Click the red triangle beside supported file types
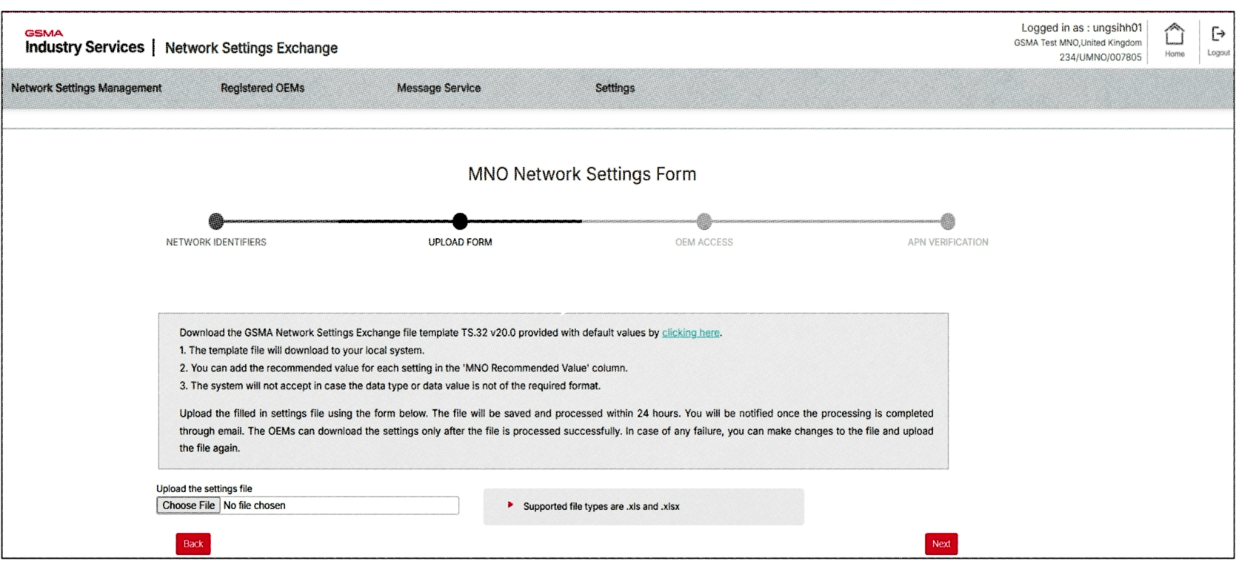This screenshot has height=562, width=1236. [x=511, y=506]
